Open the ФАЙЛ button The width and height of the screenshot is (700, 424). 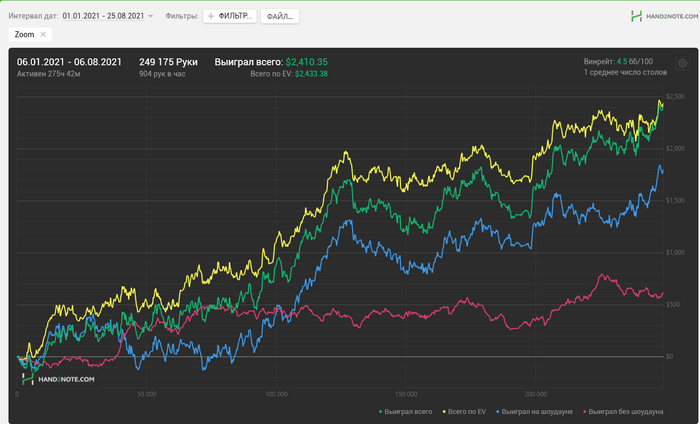tap(279, 16)
